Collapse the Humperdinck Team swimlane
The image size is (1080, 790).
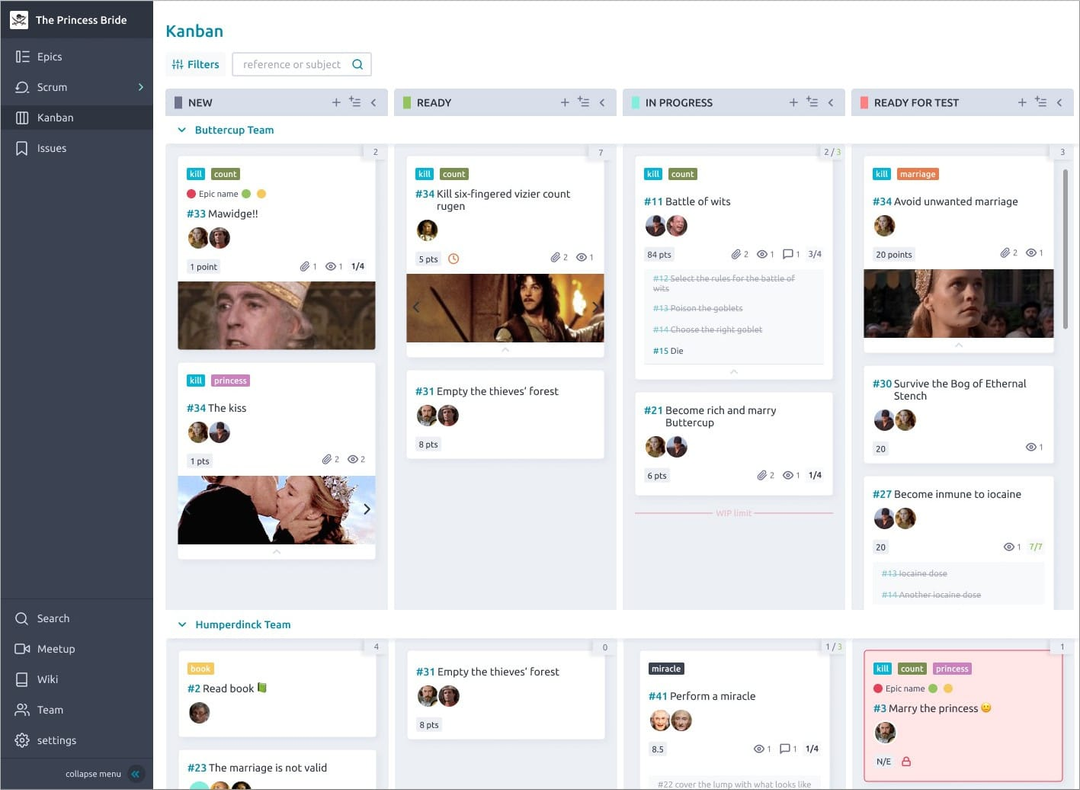(x=182, y=624)
